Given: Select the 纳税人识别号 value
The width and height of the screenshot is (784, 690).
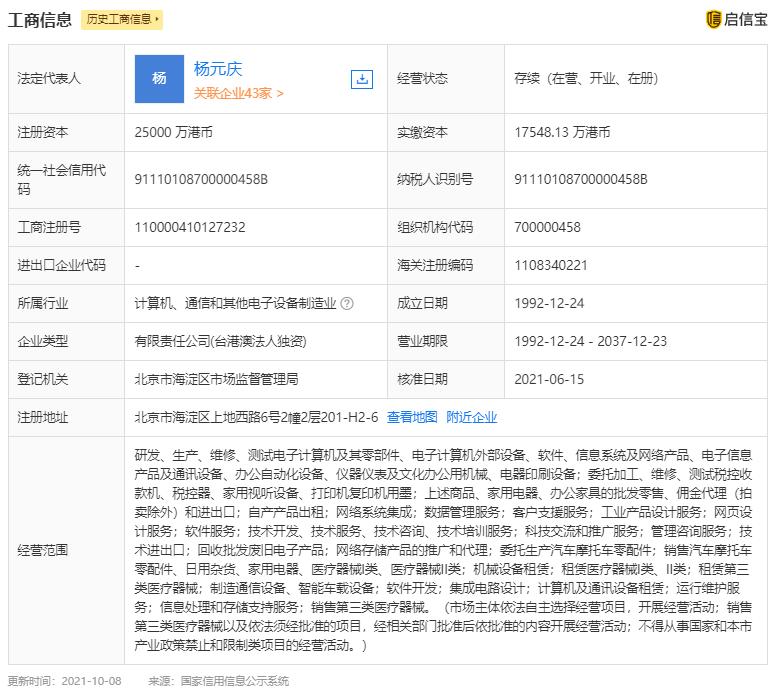Looking at the screenshot, I should (x=581, y=179).
